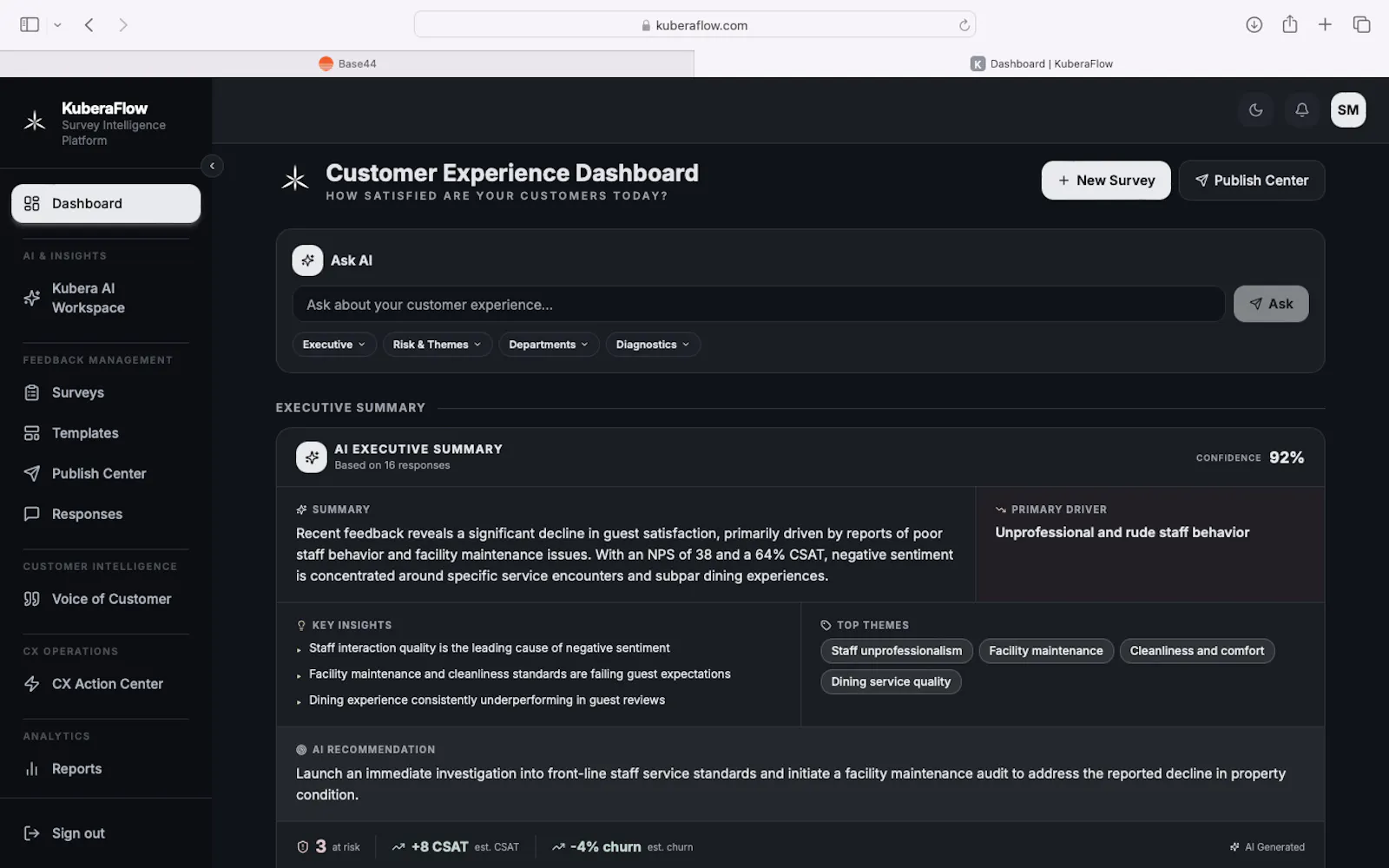Open notifications bell

click(x=1301, y=110)
